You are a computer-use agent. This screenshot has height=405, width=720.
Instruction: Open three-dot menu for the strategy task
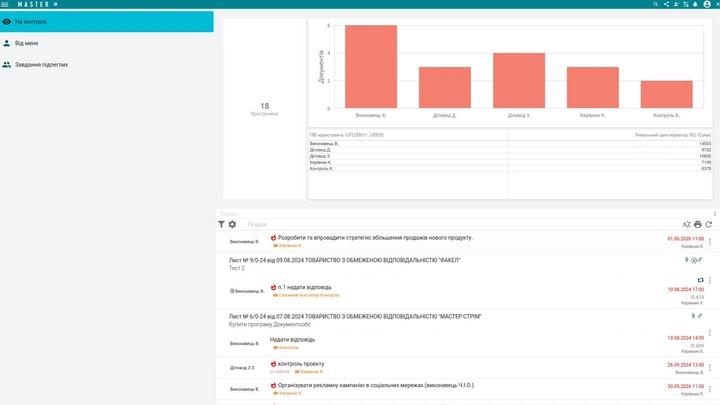point(710,242)
